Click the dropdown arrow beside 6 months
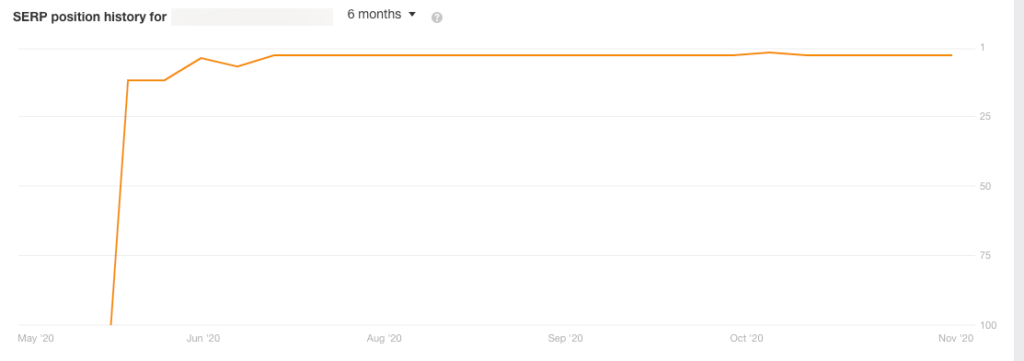Screen dimensions: 1024x361 pyautogui.click(x=411, y=14)
